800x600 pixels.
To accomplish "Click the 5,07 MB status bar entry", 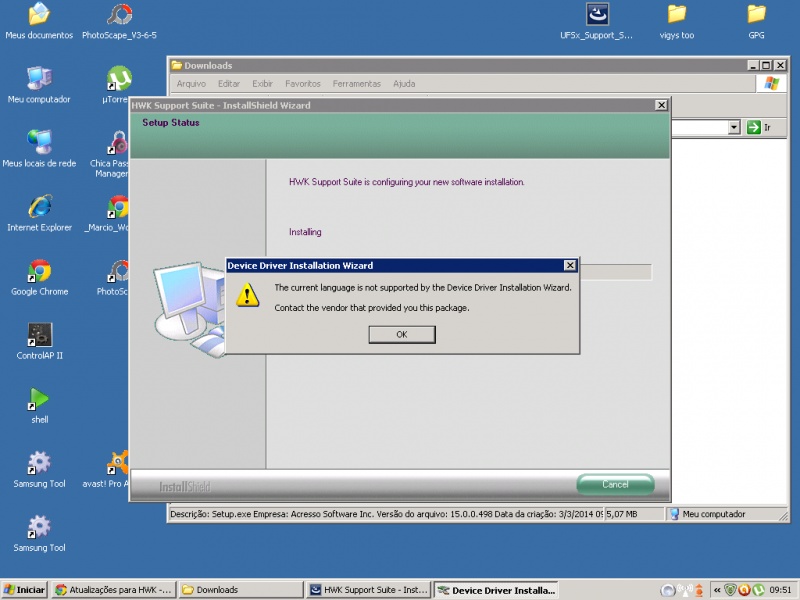I will (x=634, y=514).
